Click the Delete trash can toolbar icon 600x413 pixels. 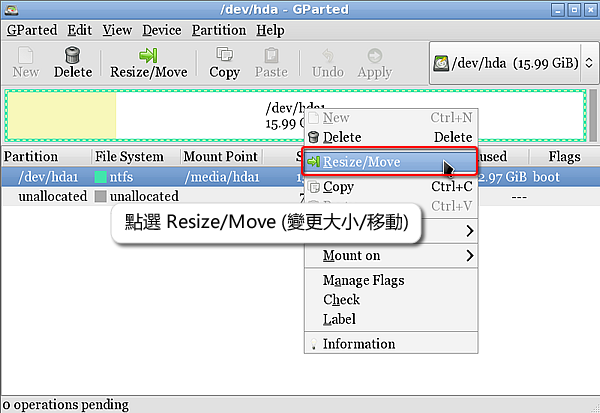[72, 56]
